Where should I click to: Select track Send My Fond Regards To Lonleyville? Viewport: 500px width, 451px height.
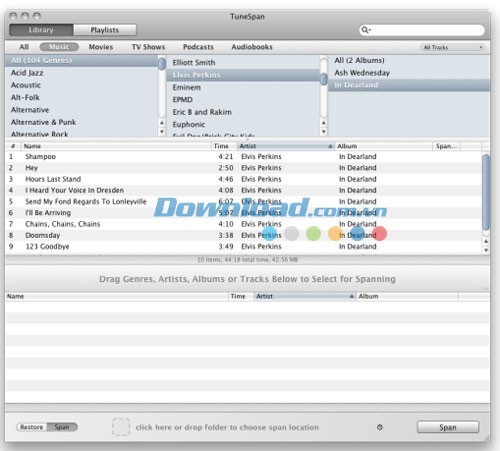(243, 202)
